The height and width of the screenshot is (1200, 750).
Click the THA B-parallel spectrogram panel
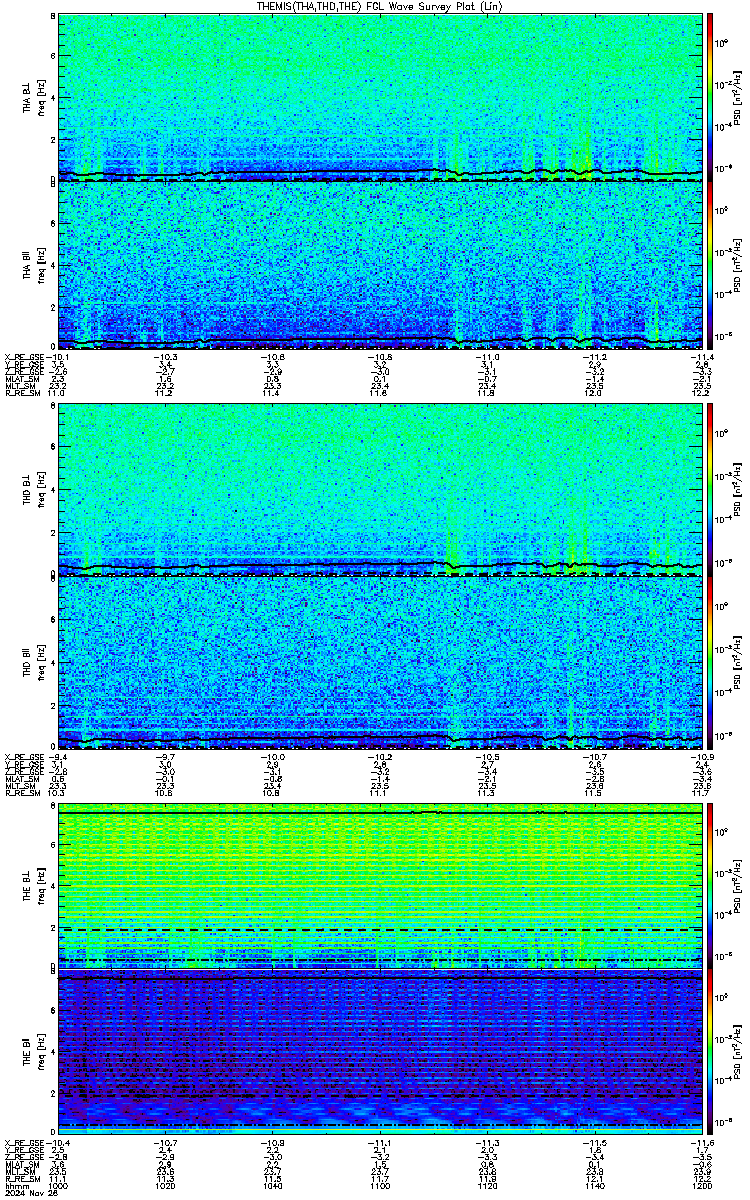(379, 265)
